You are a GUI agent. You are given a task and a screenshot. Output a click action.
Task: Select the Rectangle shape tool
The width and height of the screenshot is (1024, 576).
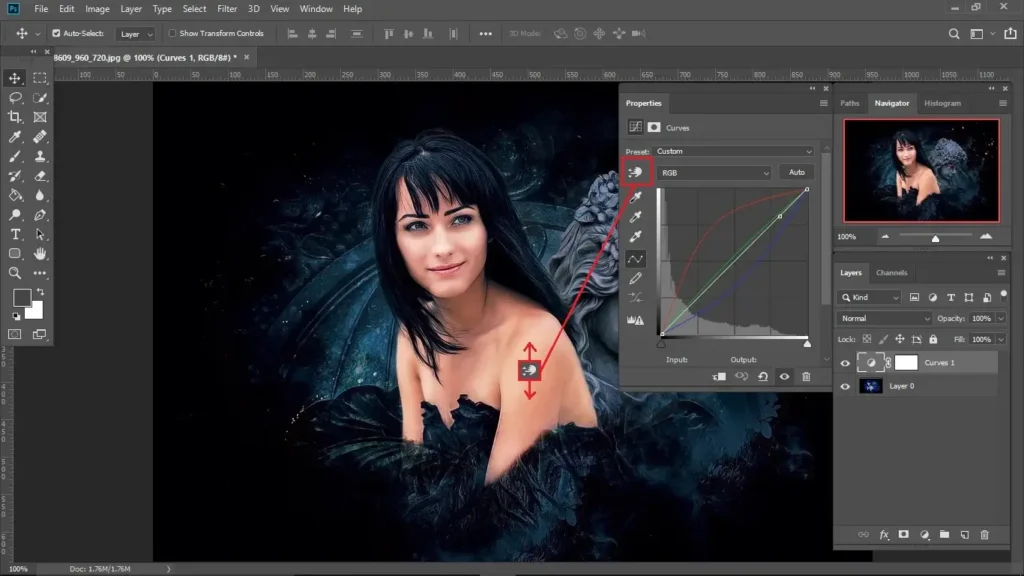click(x=14, y=253)
